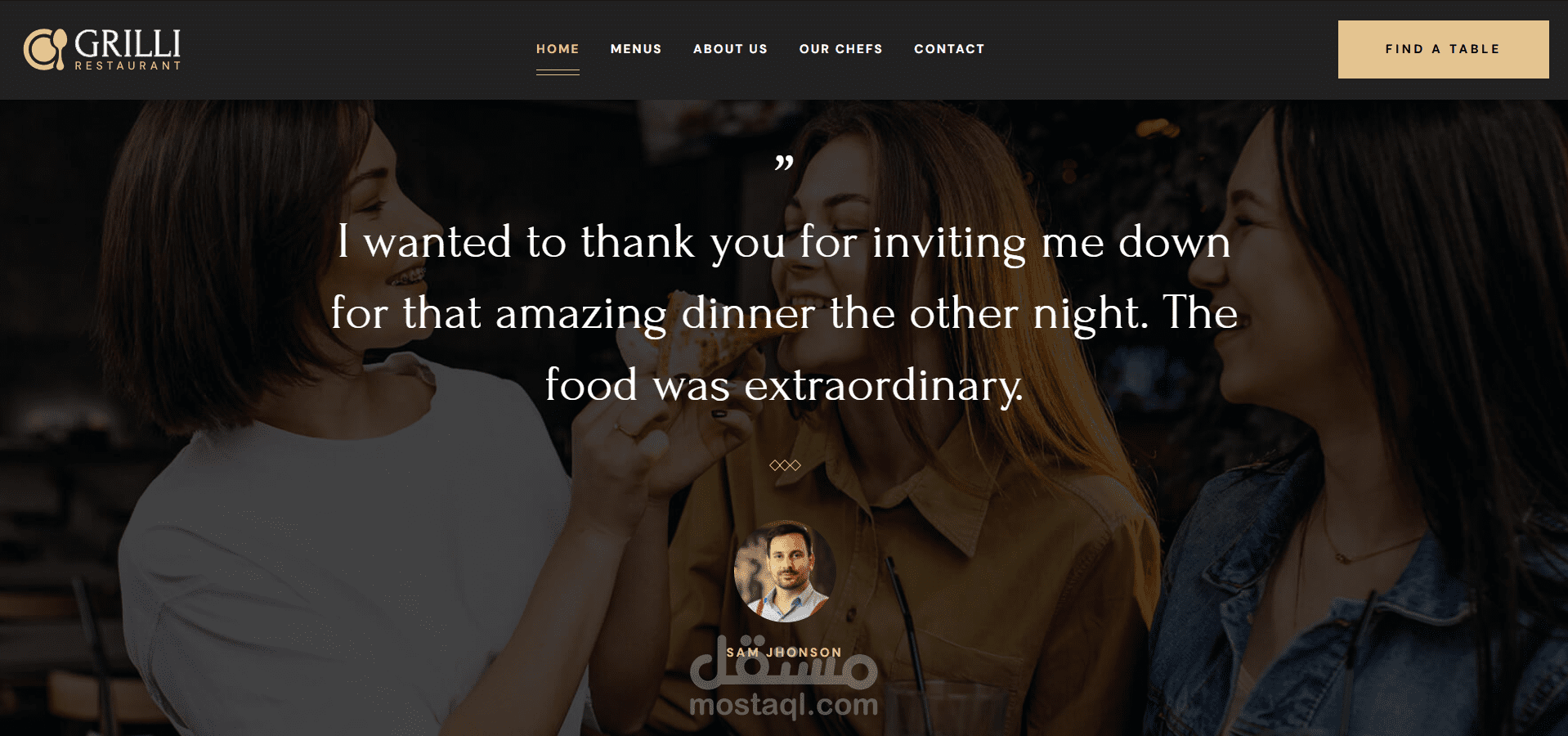Viewport: 1568px width, 736px height.
Task: Click the GRILLI wordmark in the header
Action: [128, 43]
